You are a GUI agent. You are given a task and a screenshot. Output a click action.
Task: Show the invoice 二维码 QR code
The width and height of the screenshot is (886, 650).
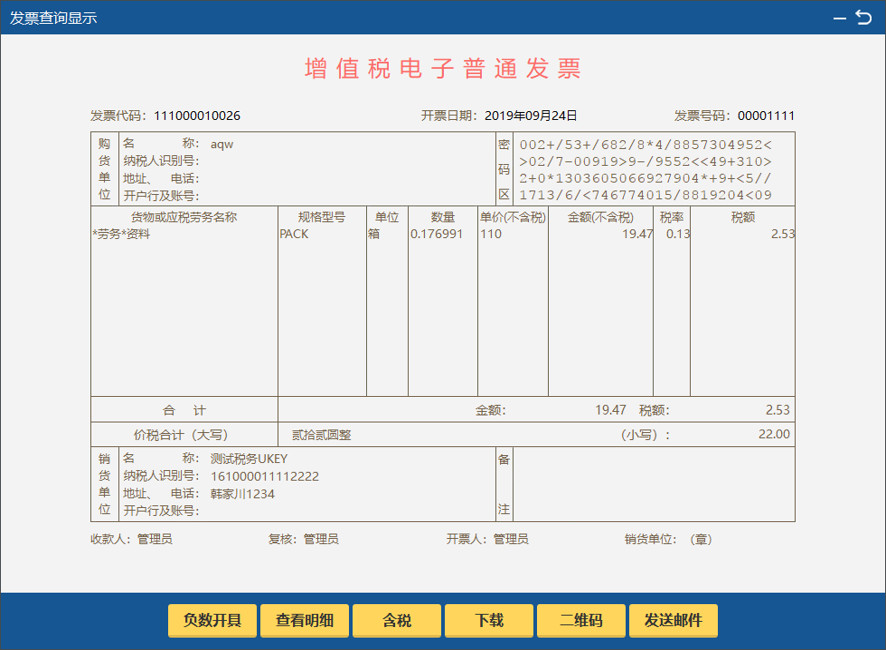(581, 621)
